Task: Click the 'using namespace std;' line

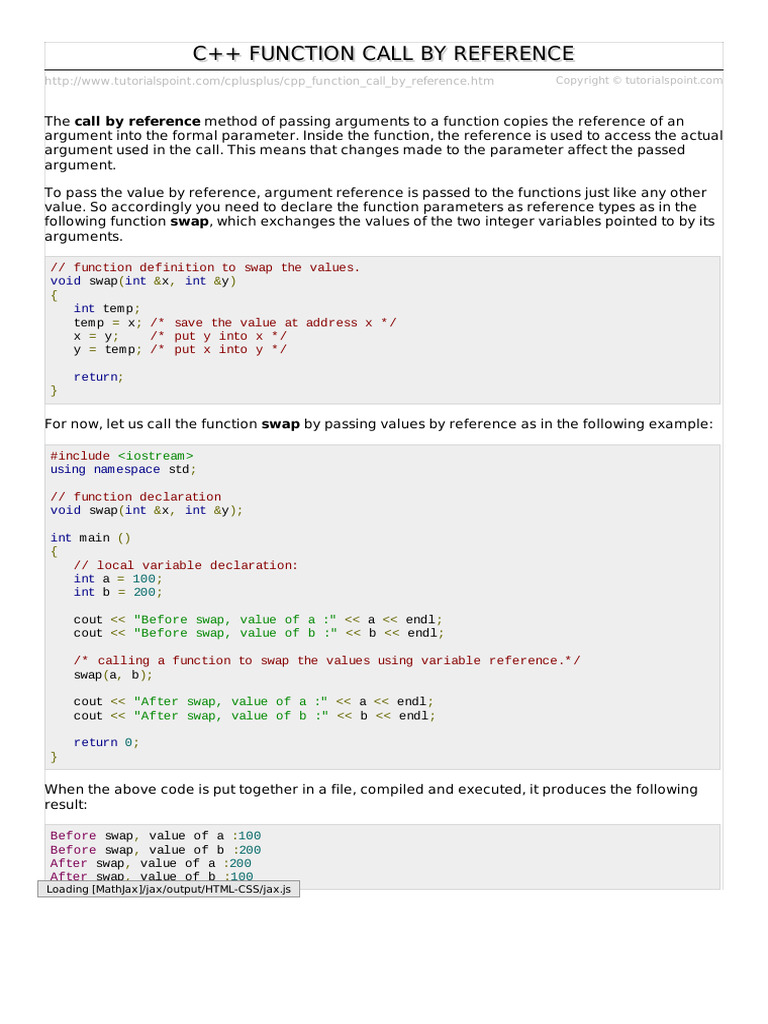Action: (123, 470)
